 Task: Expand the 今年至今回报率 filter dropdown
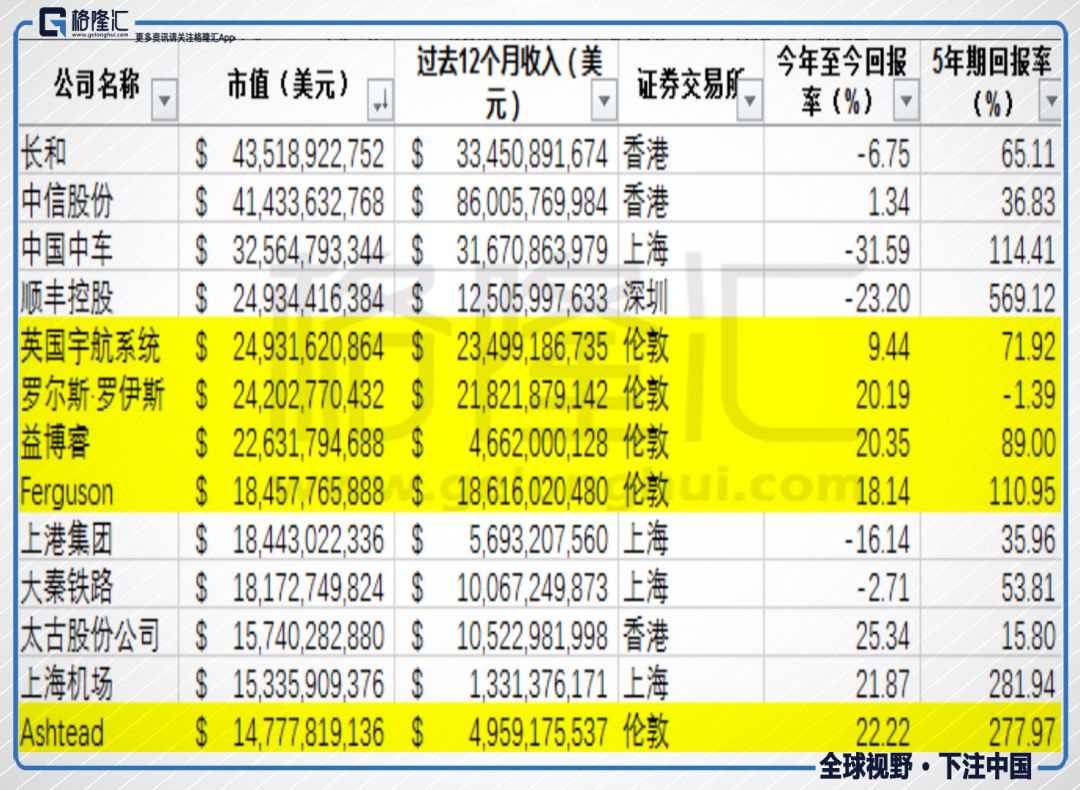point(906,101)
